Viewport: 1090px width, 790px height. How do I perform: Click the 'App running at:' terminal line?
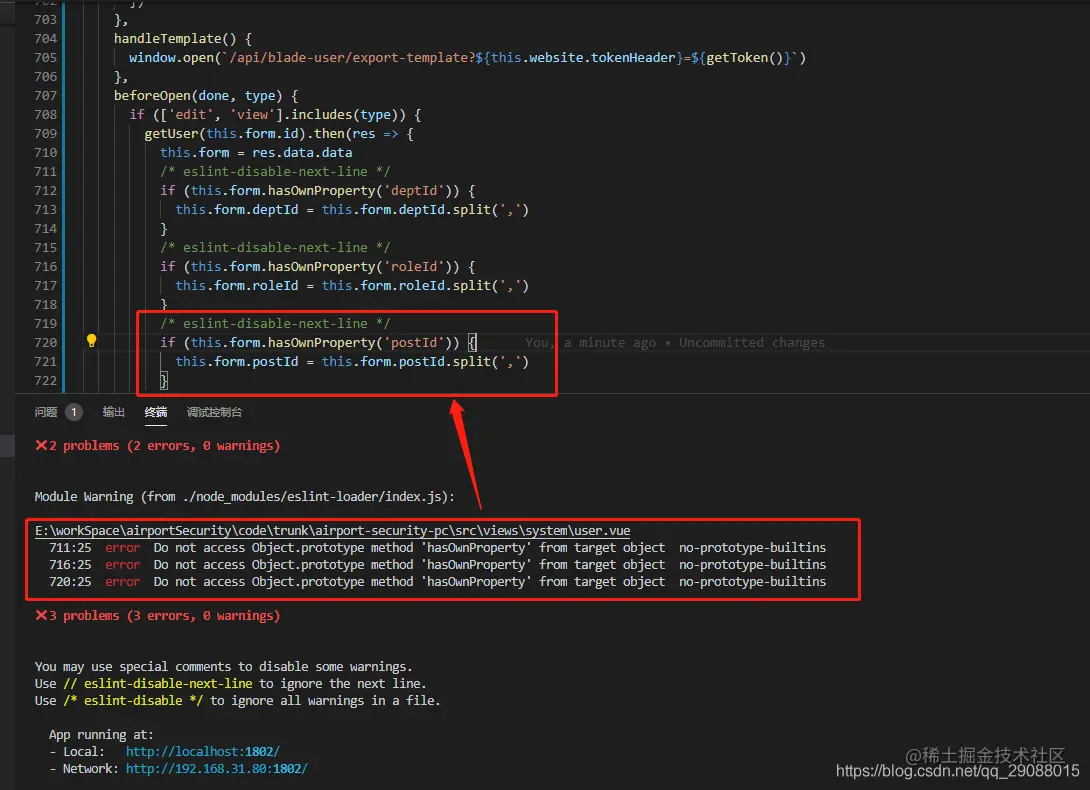[x=101, y=735]
